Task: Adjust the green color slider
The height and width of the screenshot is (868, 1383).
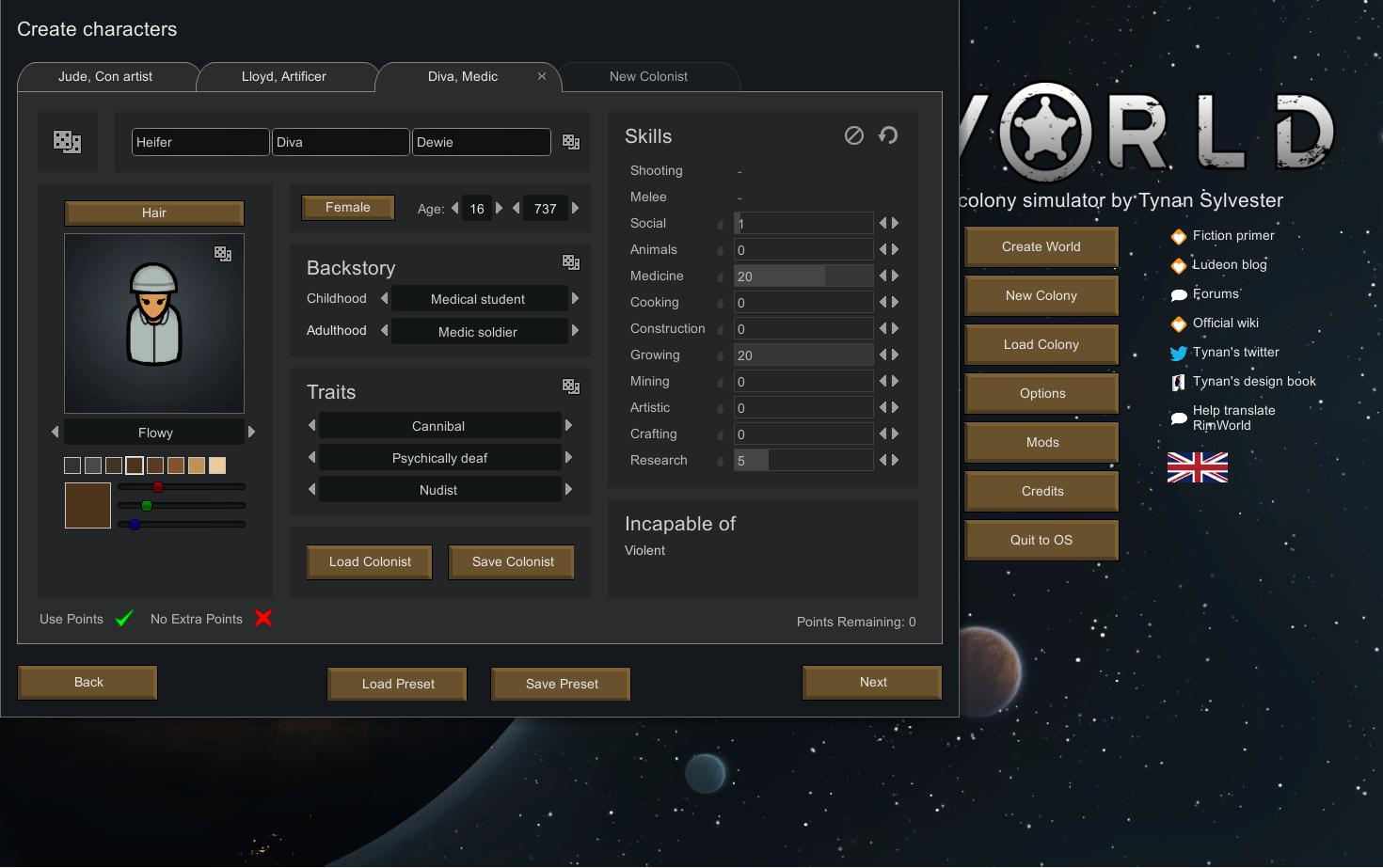Action: (147, 506)
